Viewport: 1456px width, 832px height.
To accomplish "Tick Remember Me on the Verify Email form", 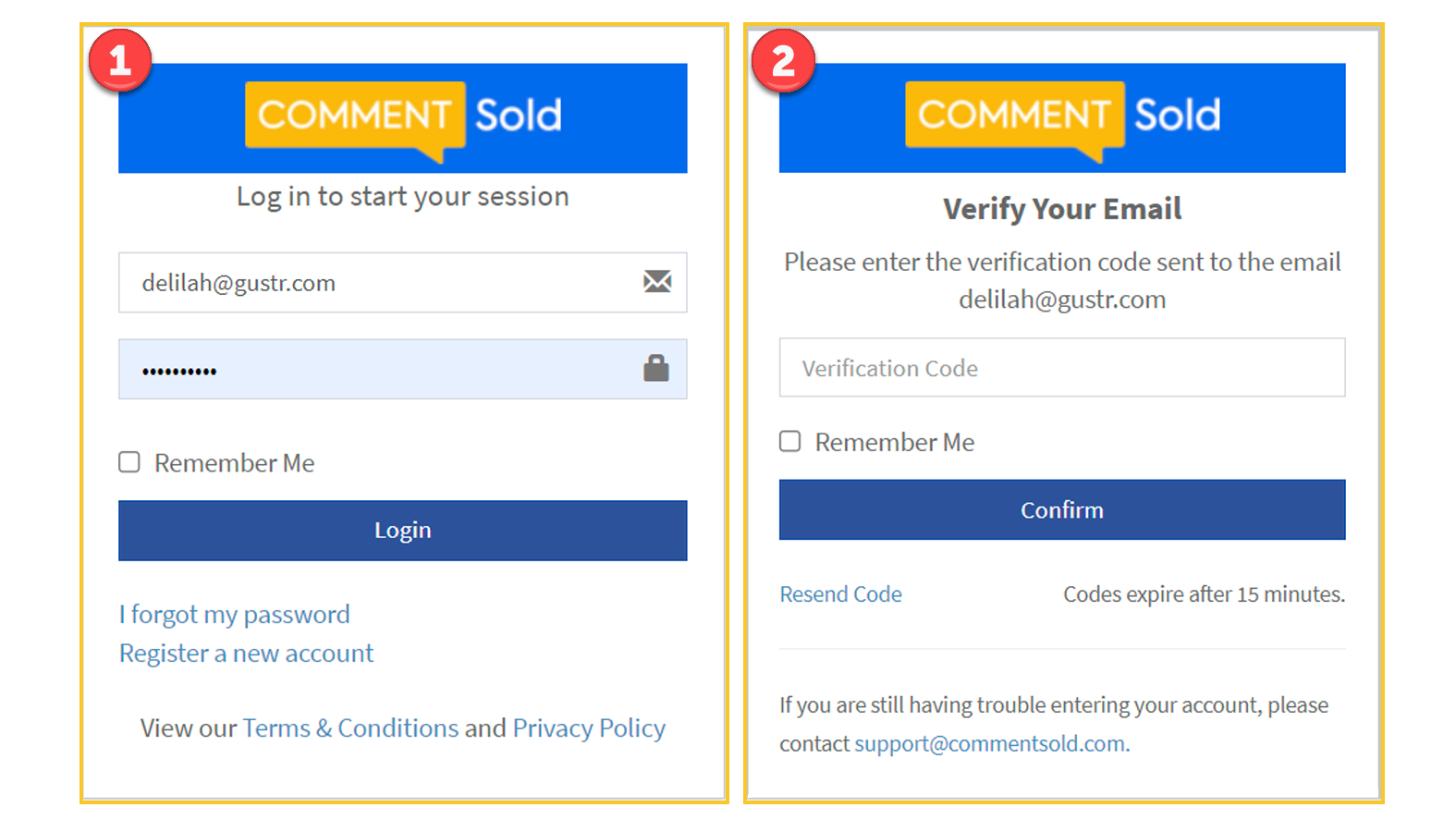I will click(790, 441).
